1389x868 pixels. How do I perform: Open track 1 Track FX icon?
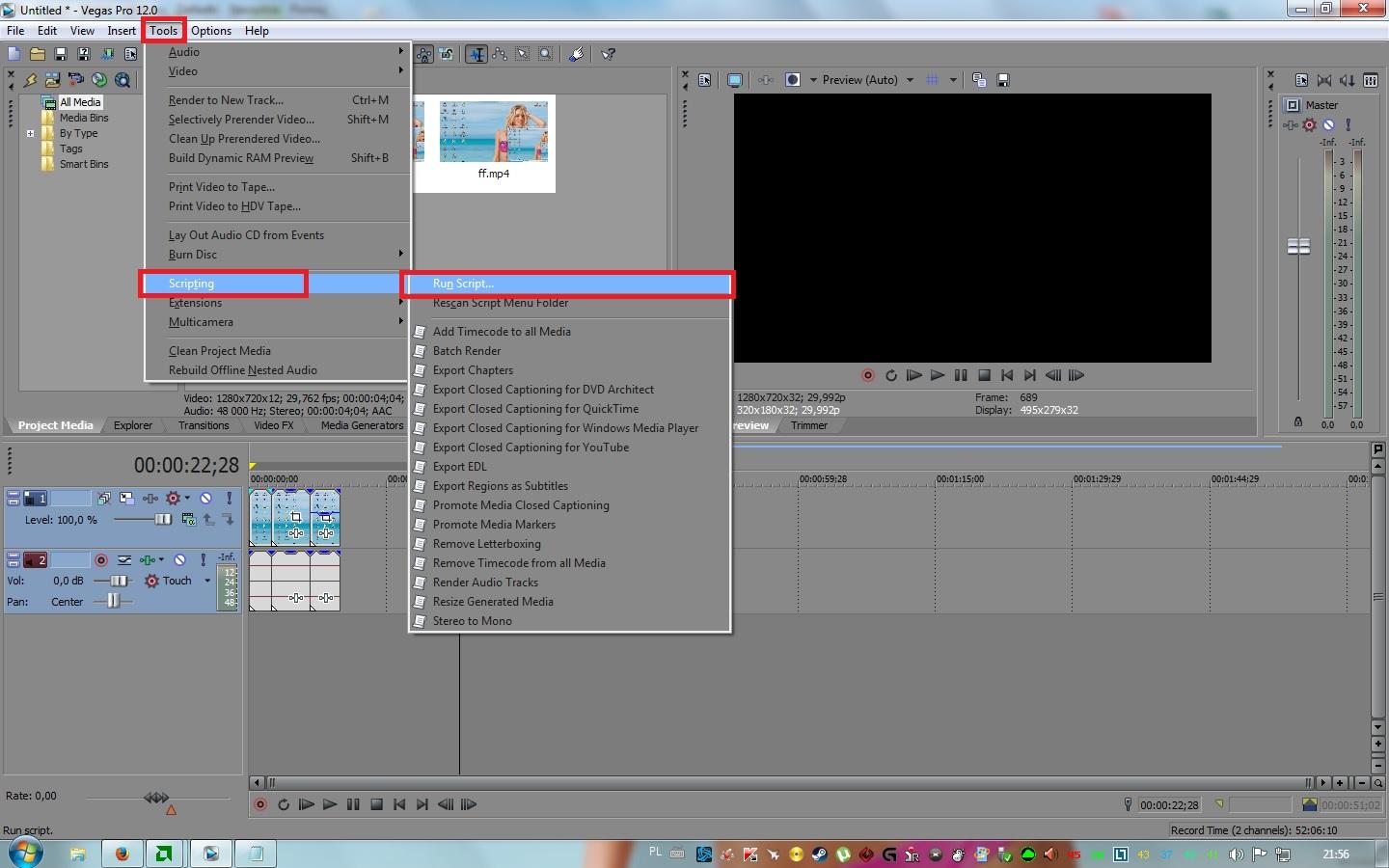click(x=150, y=498)
